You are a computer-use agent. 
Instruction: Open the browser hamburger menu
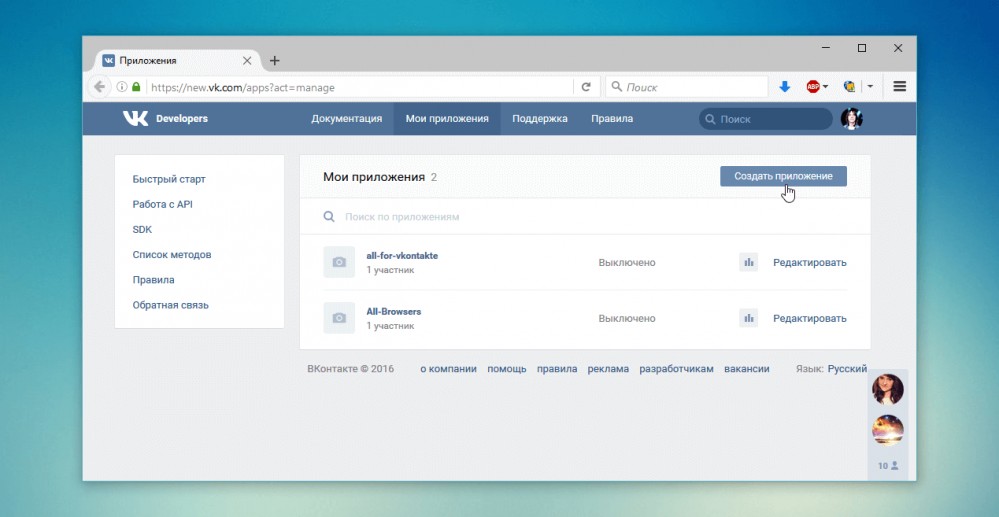click(x=900, y=87)
